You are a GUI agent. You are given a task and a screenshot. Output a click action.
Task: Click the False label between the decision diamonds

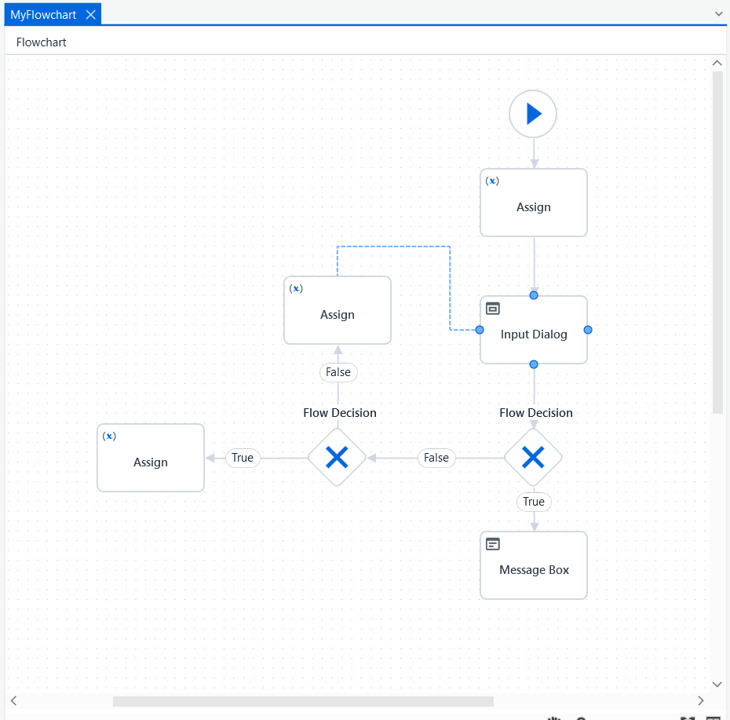point(436,458)
